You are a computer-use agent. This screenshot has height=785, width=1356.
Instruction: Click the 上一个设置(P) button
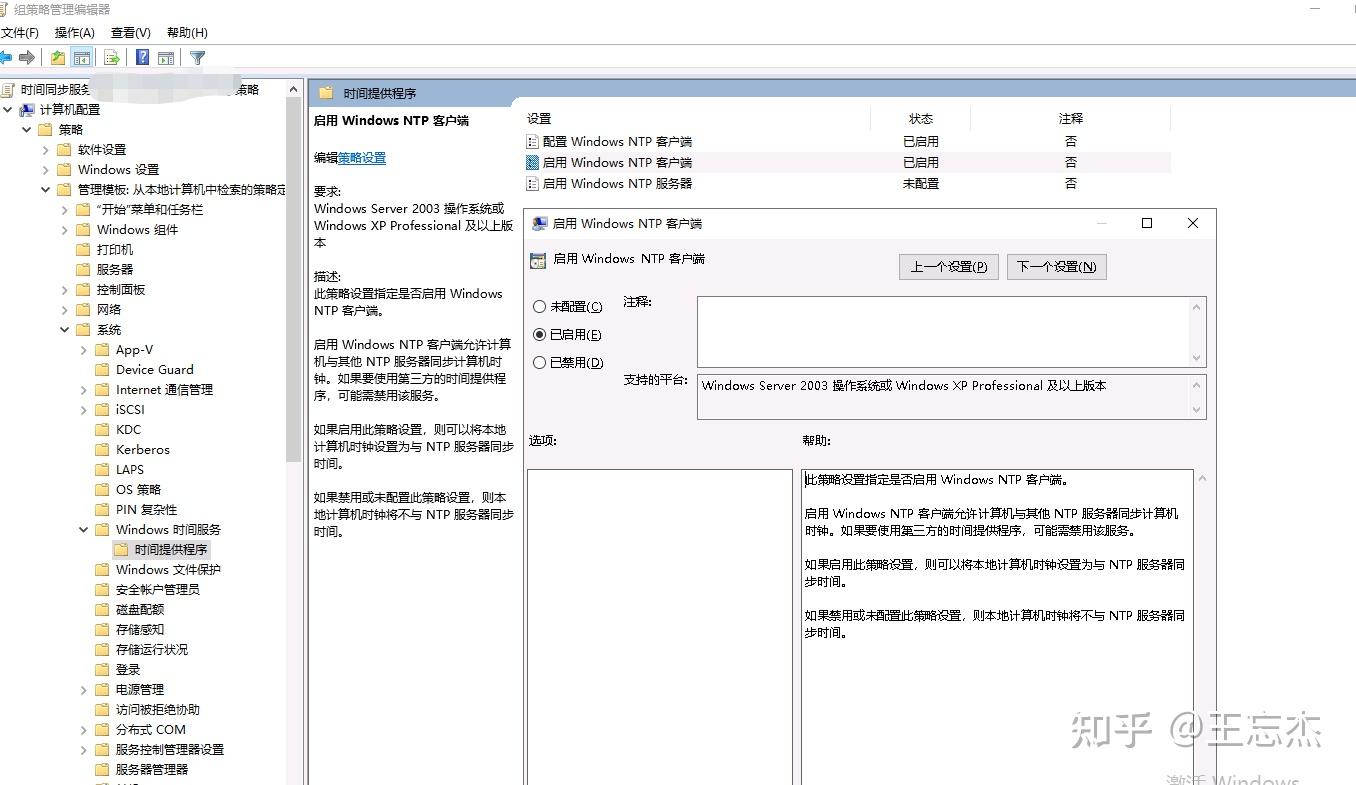point(949,267)
